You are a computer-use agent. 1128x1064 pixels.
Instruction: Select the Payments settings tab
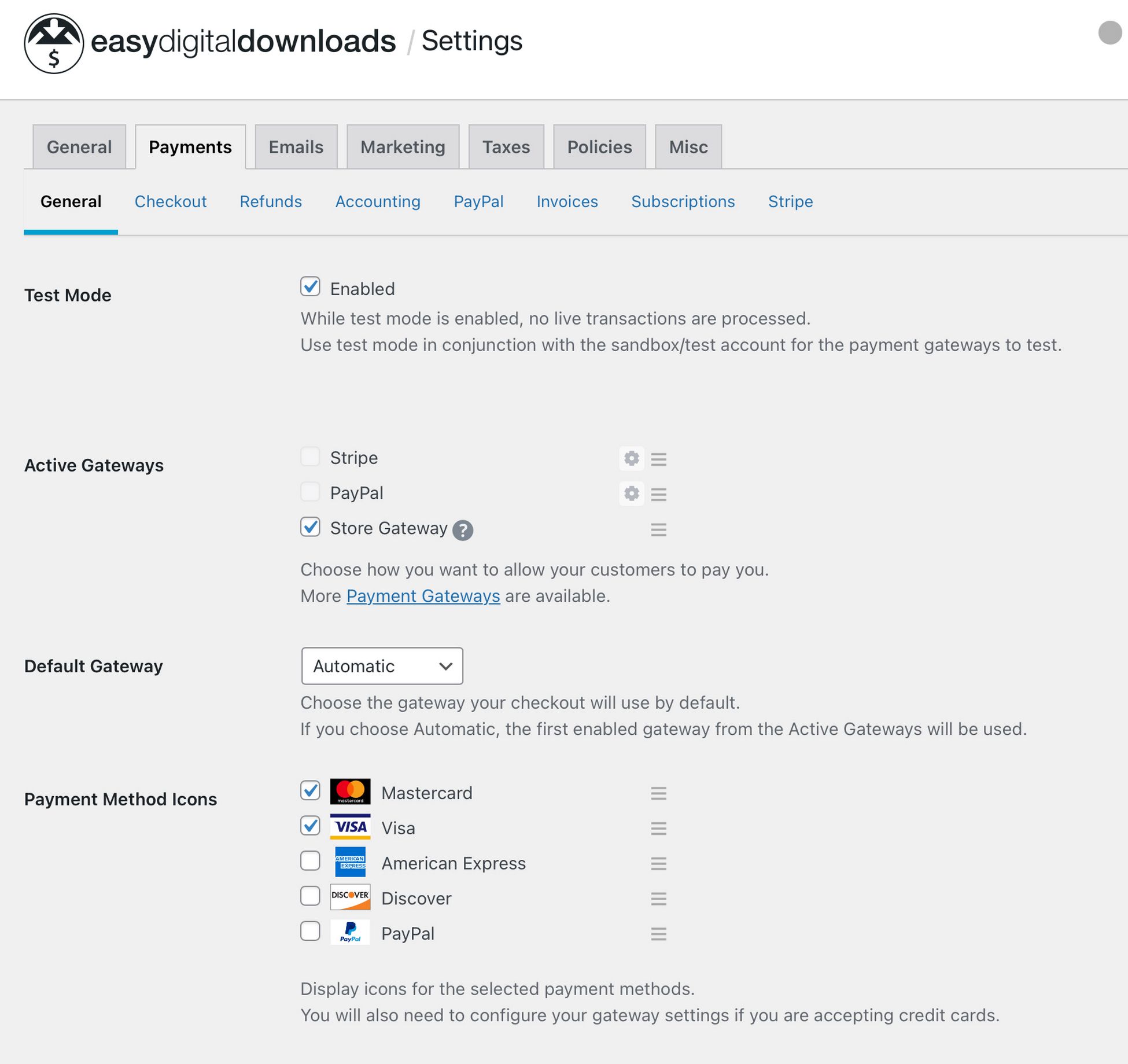tap(190, 147)
